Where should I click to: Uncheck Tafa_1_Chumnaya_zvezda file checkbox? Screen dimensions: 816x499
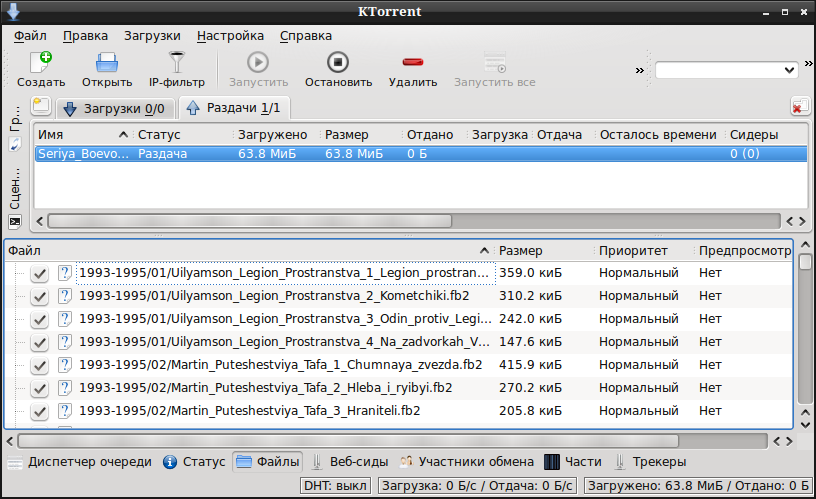pyautogui.click(x=40, y=365)
